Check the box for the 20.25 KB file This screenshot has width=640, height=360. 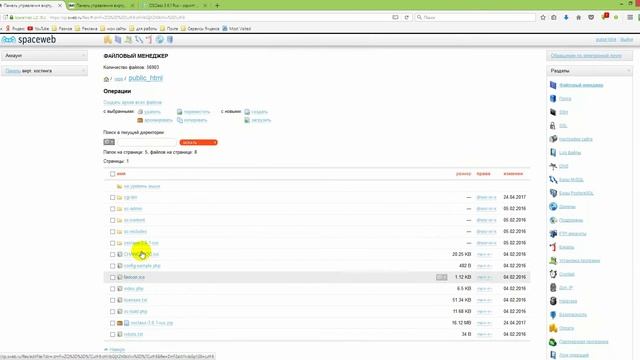[x=112, y=254]
